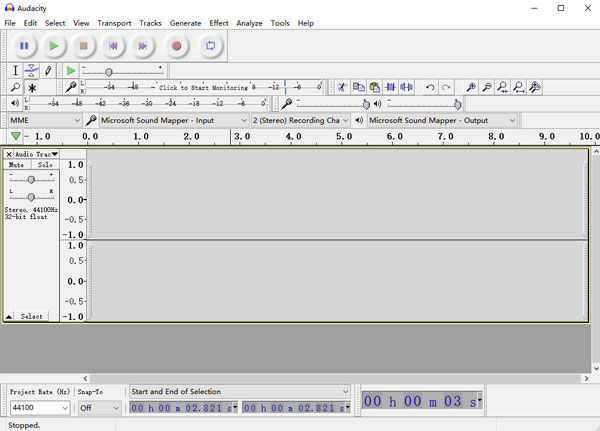Image resolution: width=600 pixels, height=431 pixels.
Task: Click Silence audio selection icon
Action: [406, 87]
